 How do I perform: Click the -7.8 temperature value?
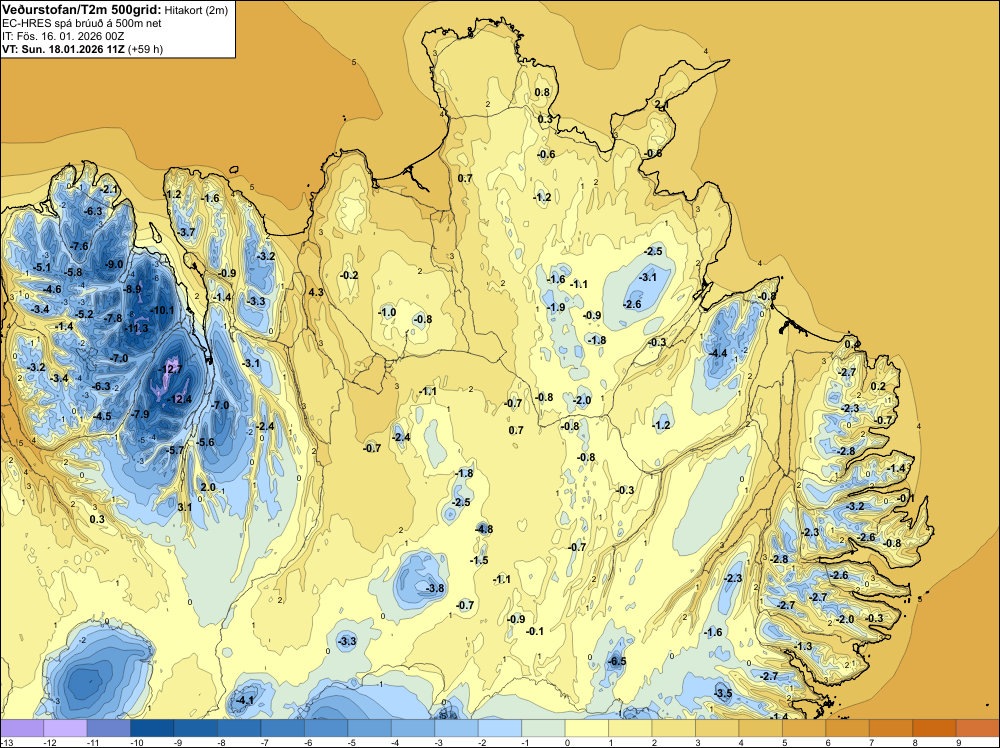(x=113, y=318)
